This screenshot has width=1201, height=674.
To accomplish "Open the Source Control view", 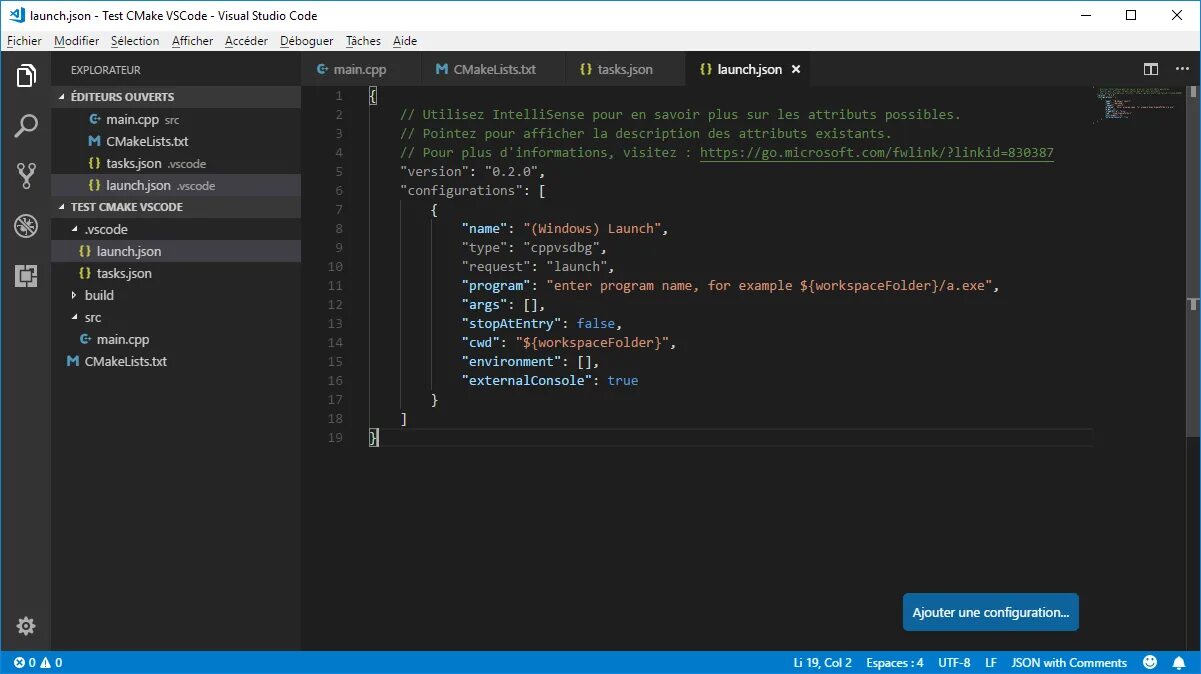I will (x=26, y=176).
